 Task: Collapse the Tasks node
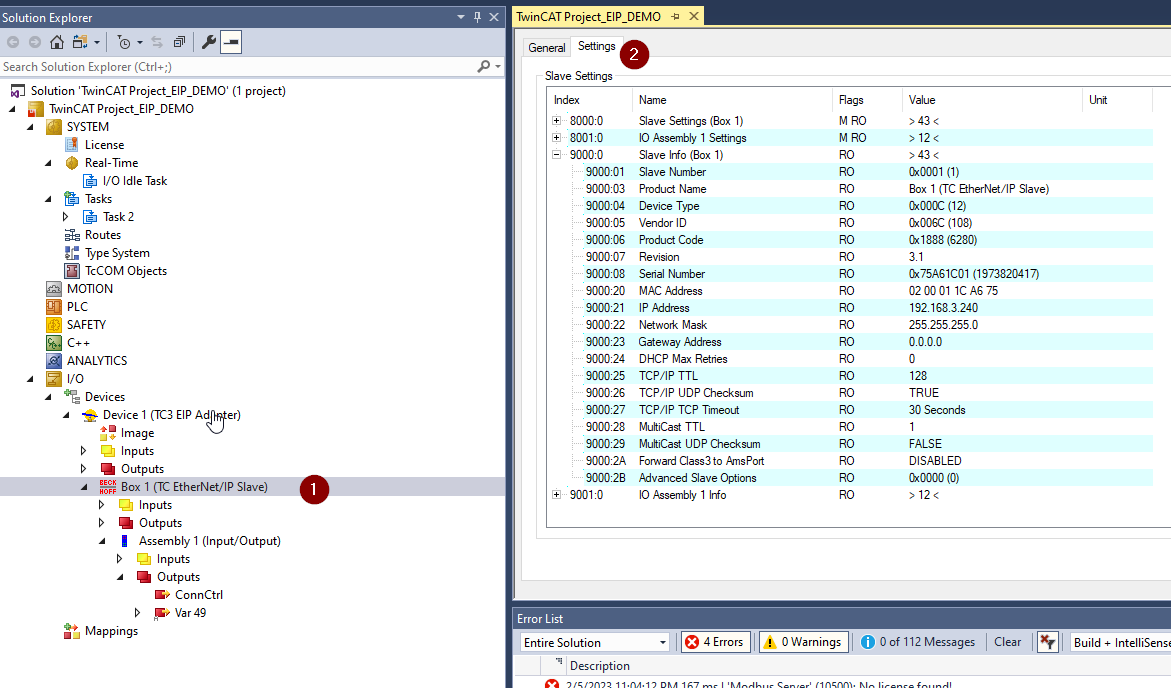point(49,199)
